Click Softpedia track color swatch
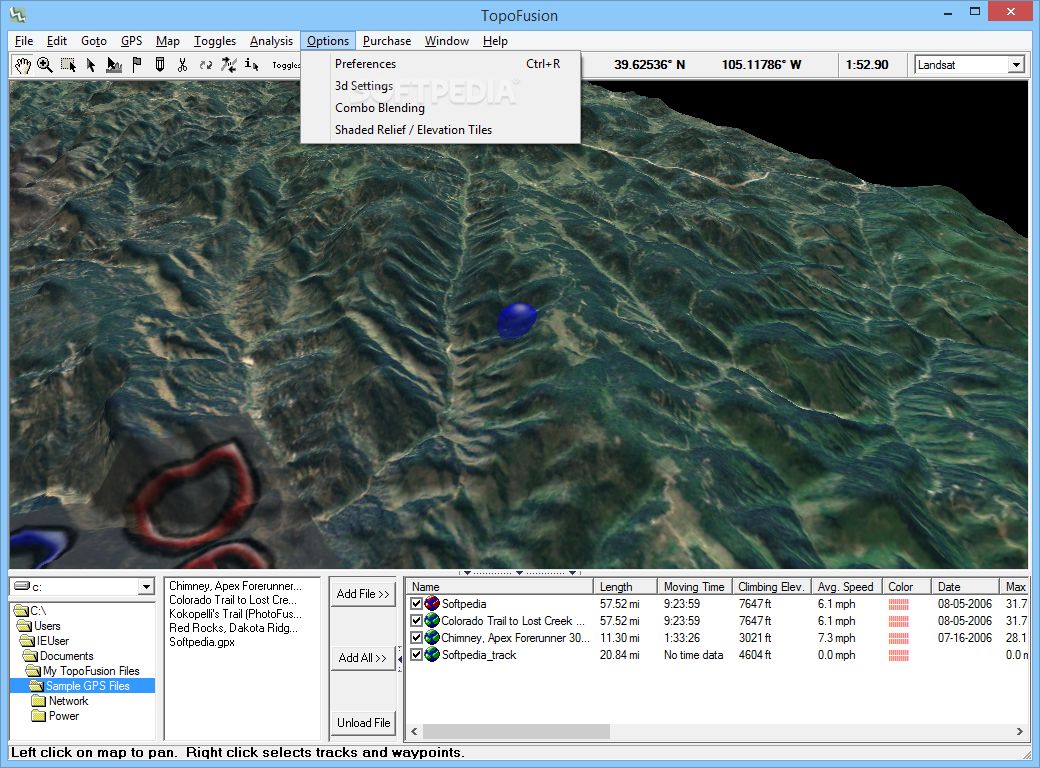Viewport: 1040px width, 768px height. point(898,604)
